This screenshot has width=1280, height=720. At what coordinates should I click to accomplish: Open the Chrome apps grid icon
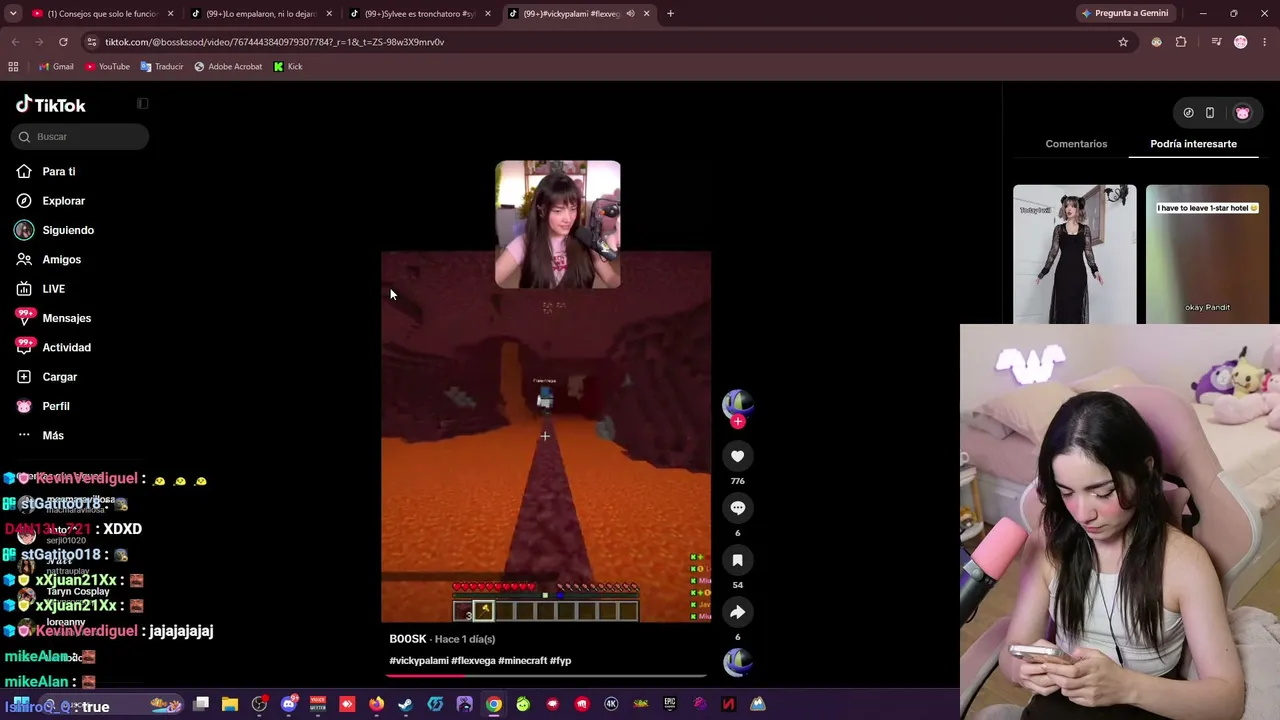[x=13, y=67]
